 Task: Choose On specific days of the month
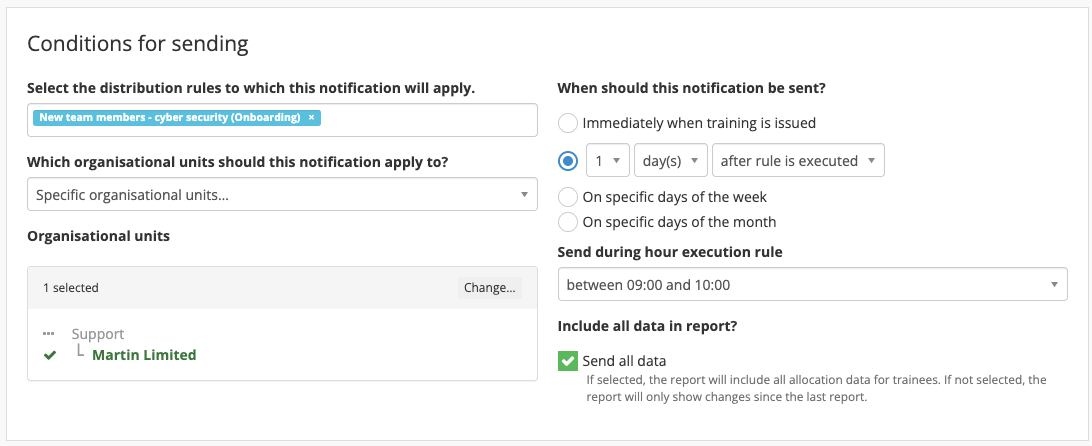568,222
